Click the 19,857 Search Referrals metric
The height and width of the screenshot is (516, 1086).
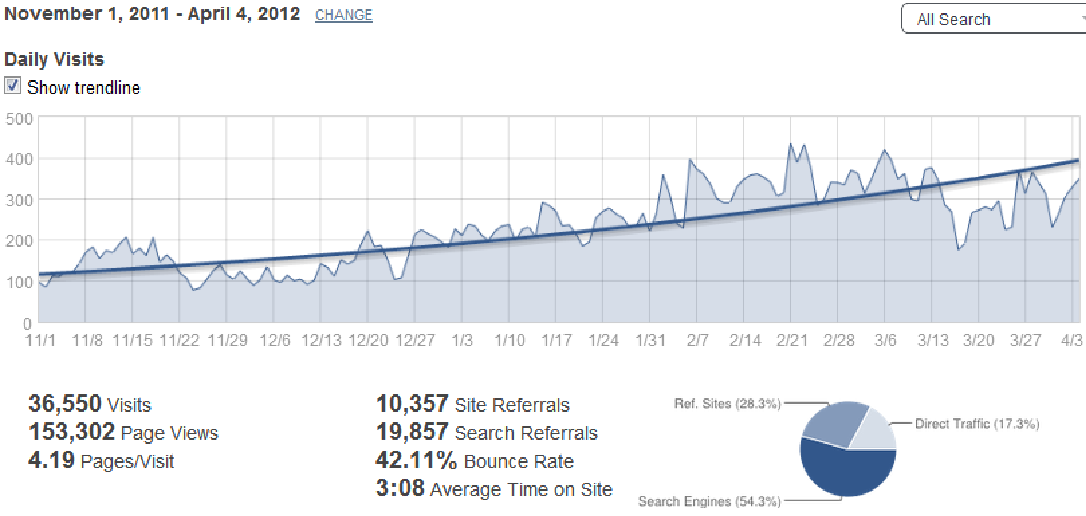[x=486, y=432]
